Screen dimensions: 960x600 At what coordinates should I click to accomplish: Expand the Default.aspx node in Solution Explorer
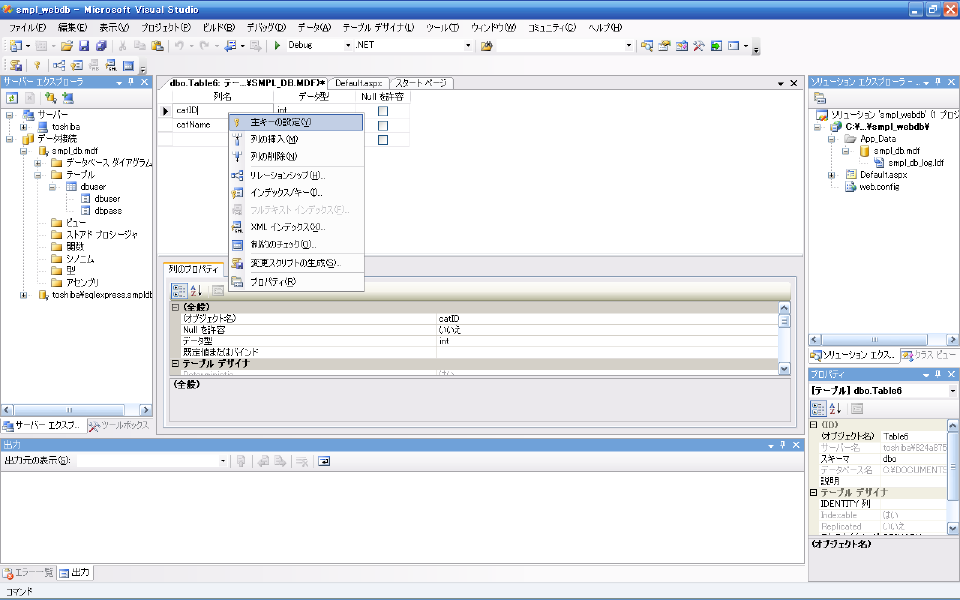(831, 175)
